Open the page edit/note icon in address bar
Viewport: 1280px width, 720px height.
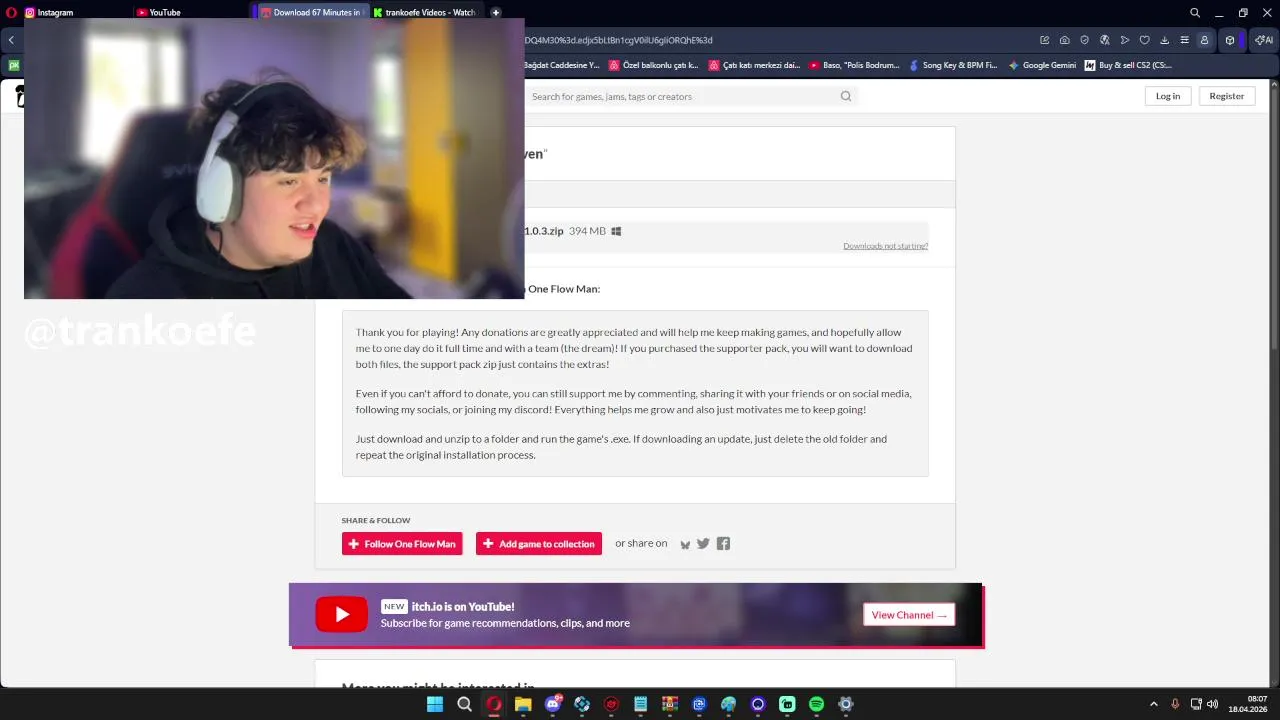(1045, 40)
